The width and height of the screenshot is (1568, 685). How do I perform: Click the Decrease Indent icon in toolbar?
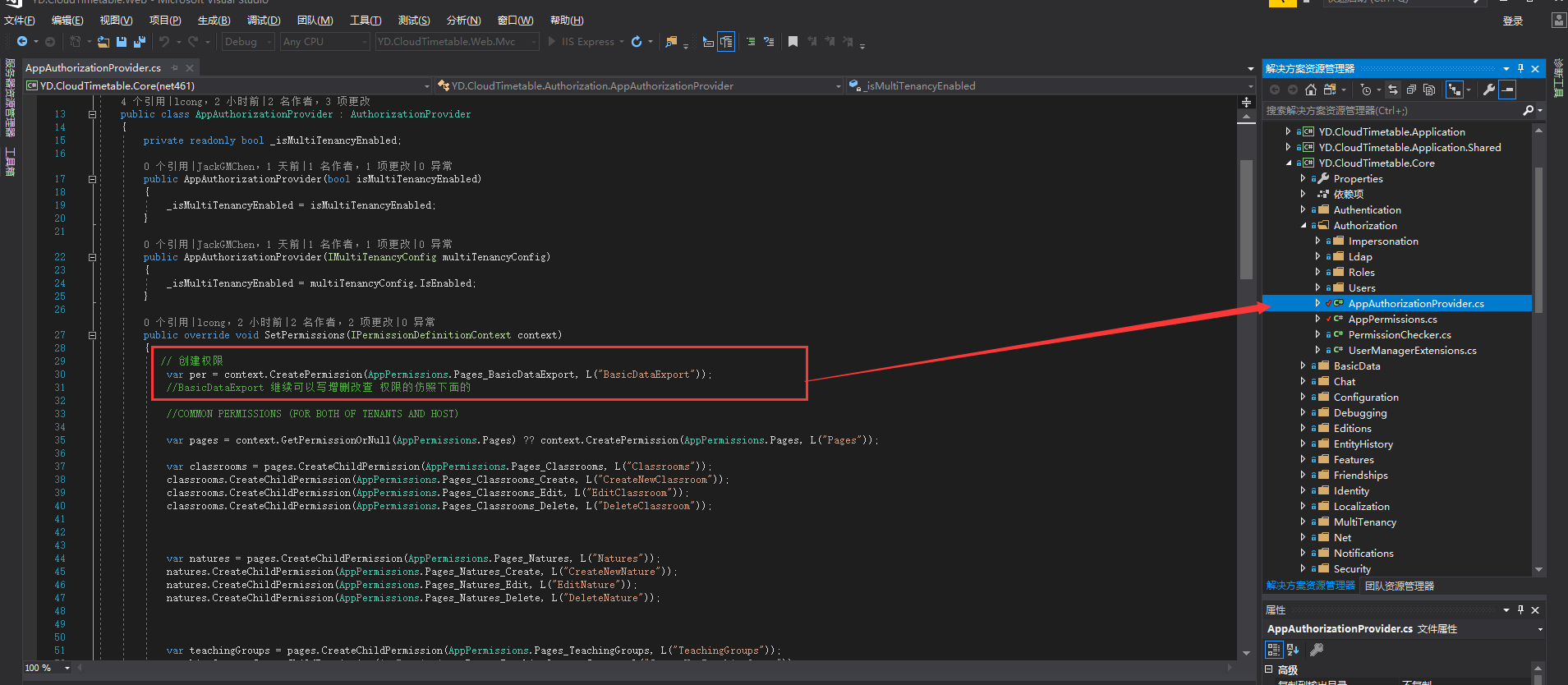751,42
